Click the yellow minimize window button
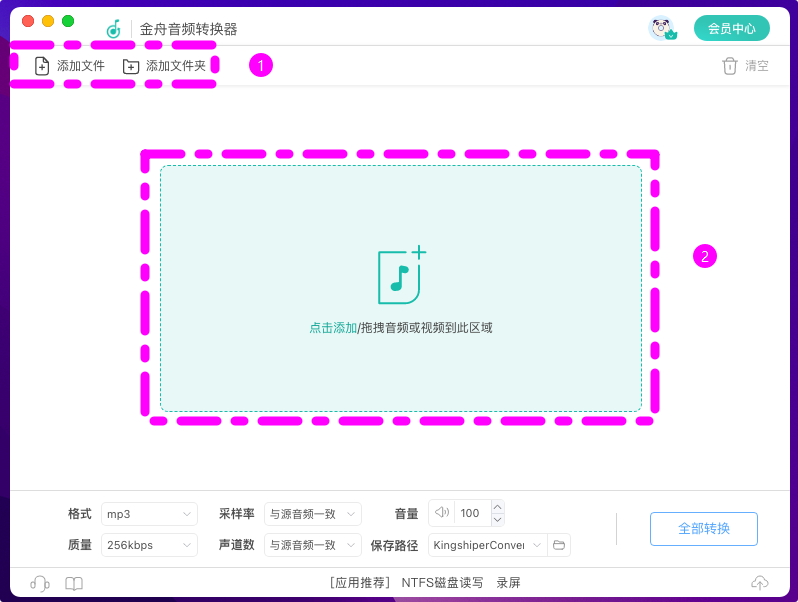The image size is (798, 602). pos(48,21)
